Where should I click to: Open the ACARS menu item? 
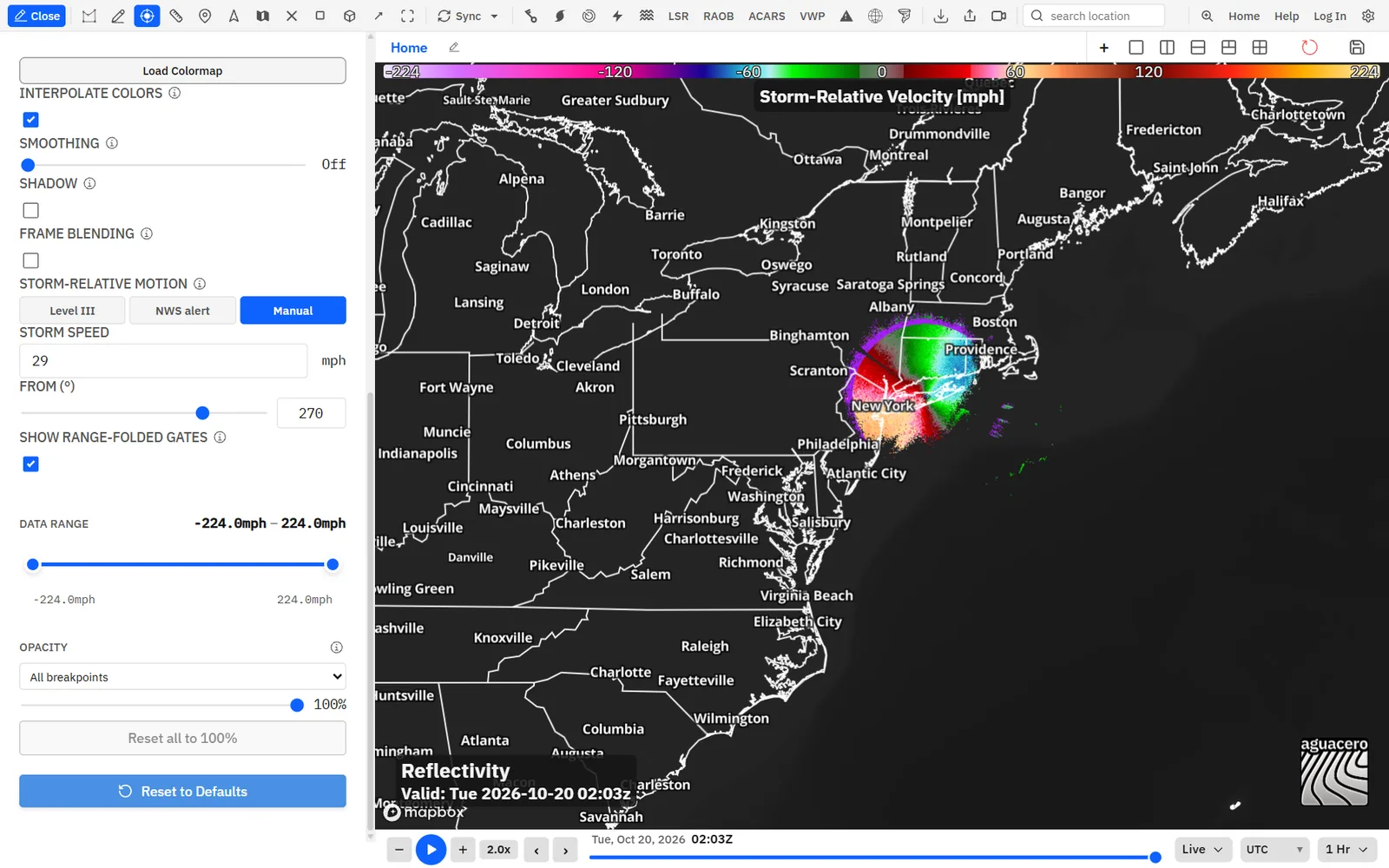coord(767,16)
